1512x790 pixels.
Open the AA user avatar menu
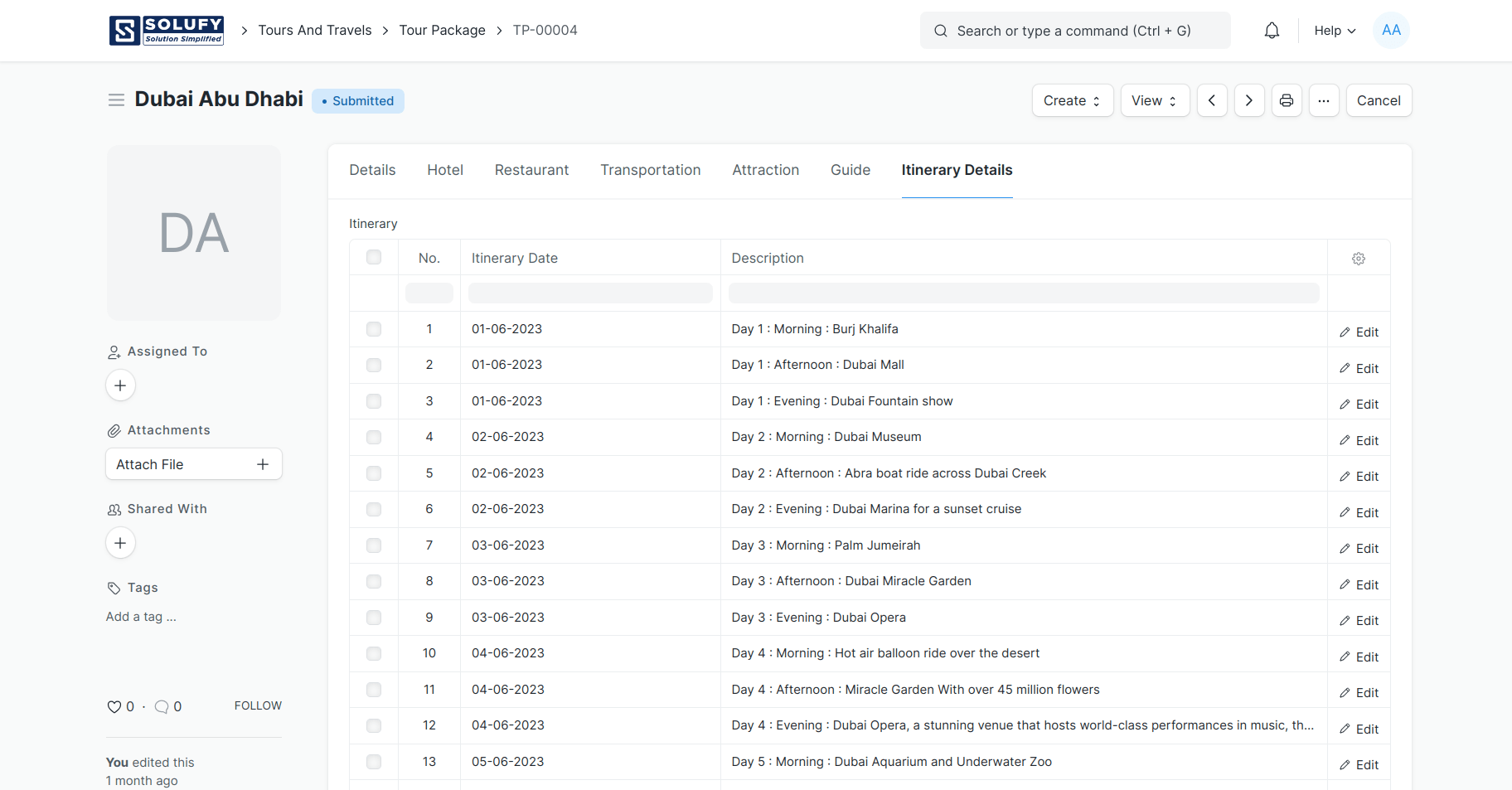(1391, 31)
